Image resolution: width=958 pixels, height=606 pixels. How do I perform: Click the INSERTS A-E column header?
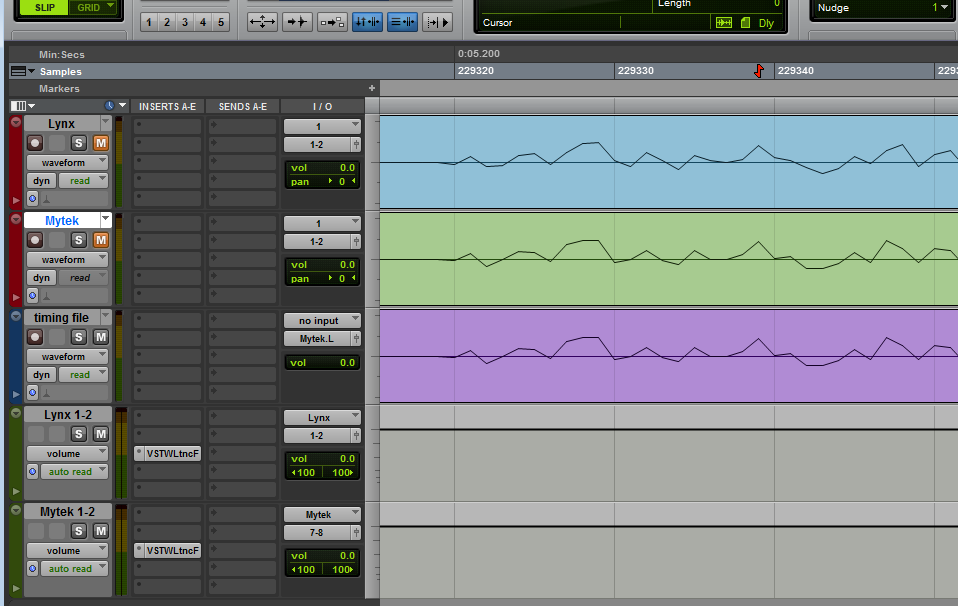pos(167,106)
